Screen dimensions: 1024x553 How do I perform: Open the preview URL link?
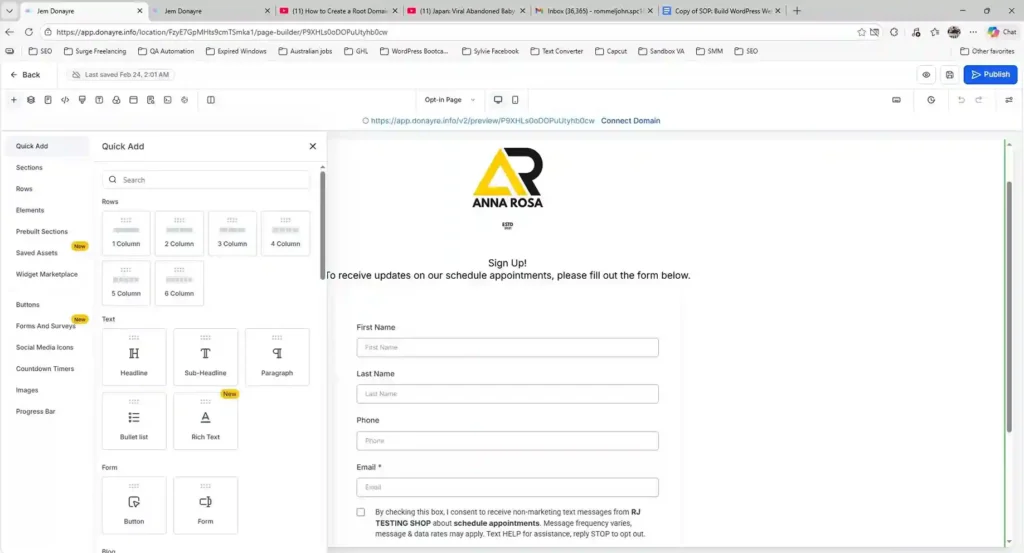coord(483,121)
